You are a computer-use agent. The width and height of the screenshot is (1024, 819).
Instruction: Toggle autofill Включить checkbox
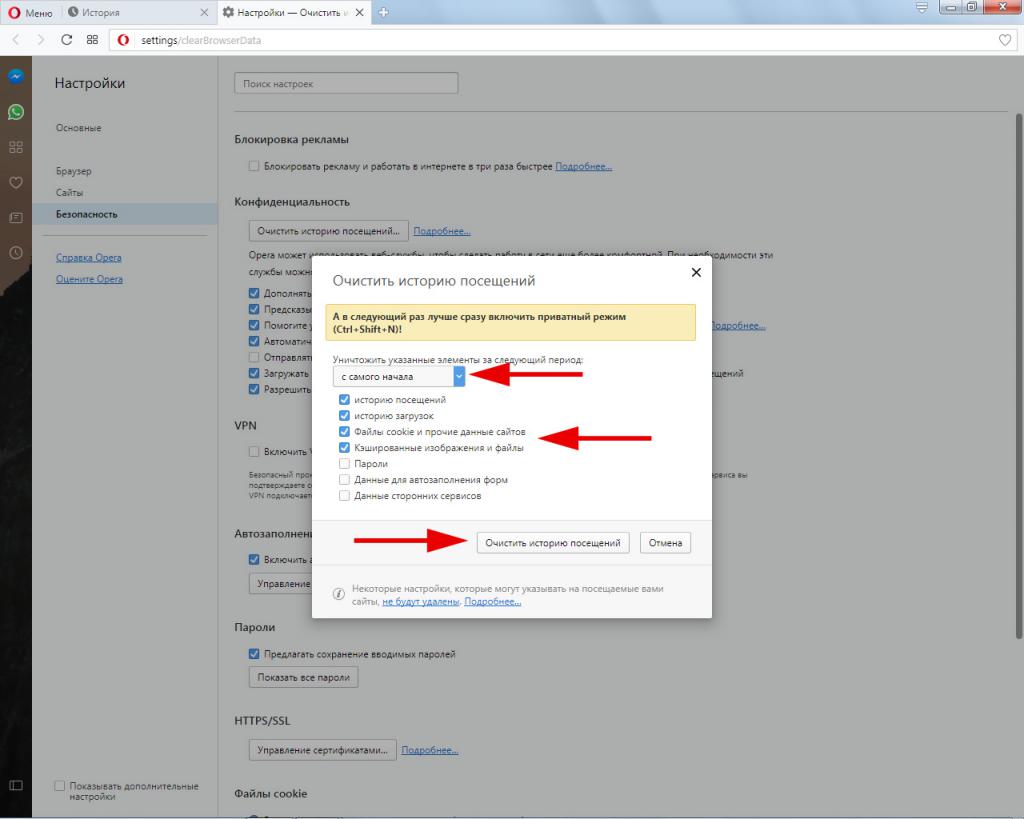(x=254, y=559)
